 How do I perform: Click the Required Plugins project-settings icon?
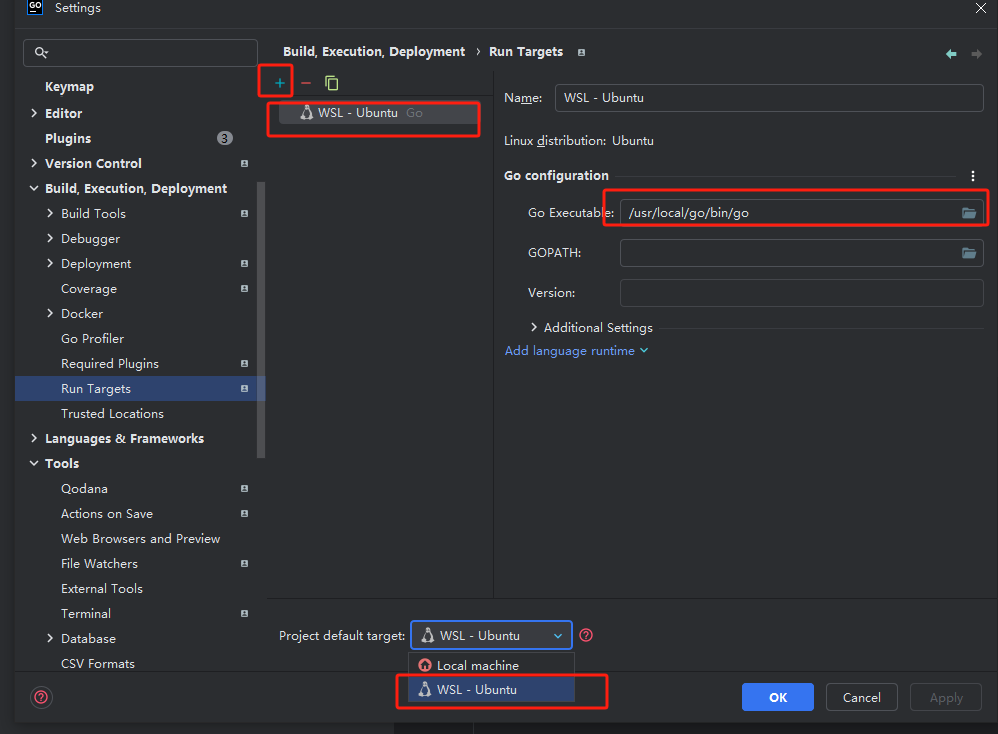244,363
